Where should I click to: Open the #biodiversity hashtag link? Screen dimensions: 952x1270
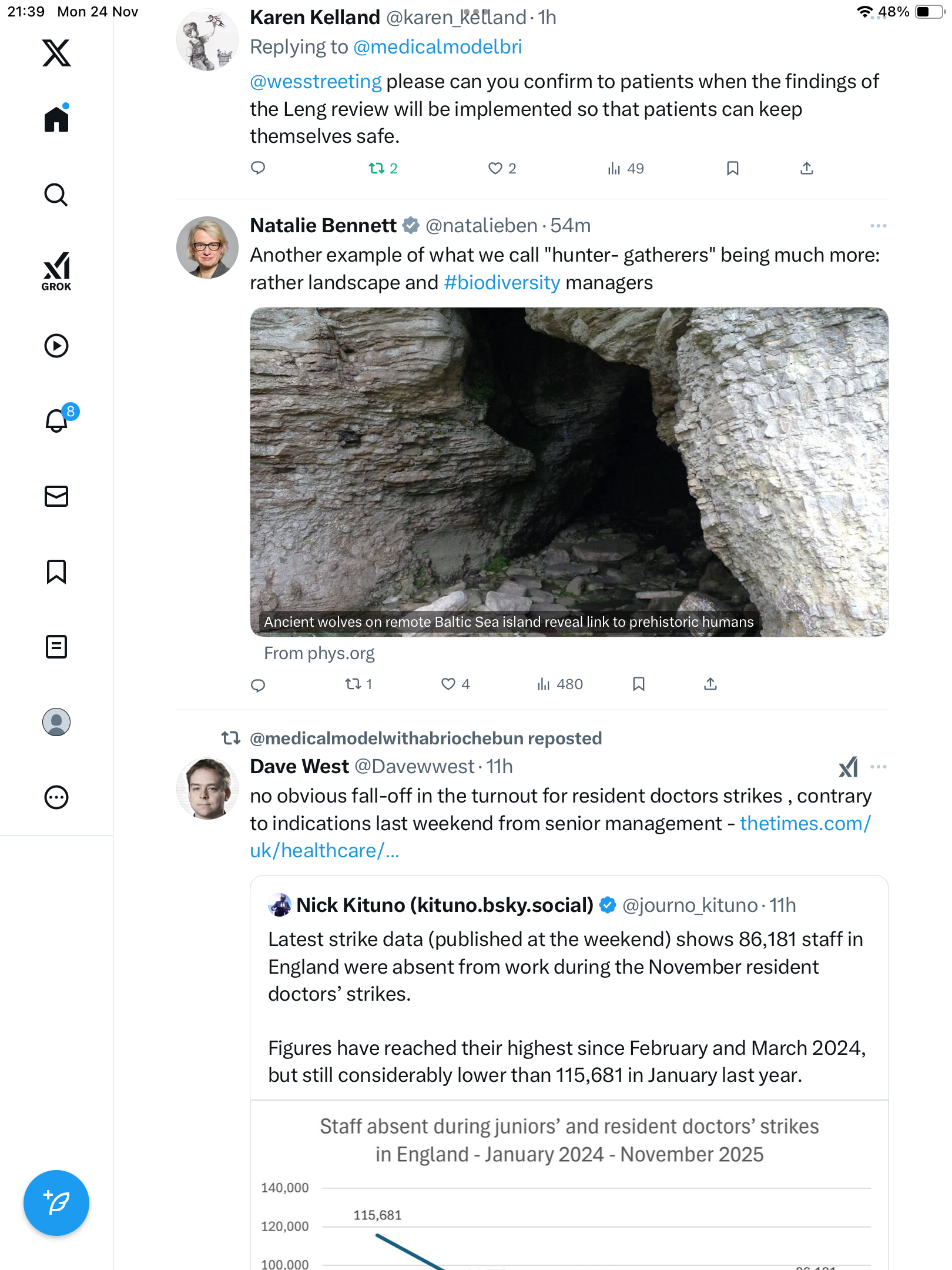502,283
